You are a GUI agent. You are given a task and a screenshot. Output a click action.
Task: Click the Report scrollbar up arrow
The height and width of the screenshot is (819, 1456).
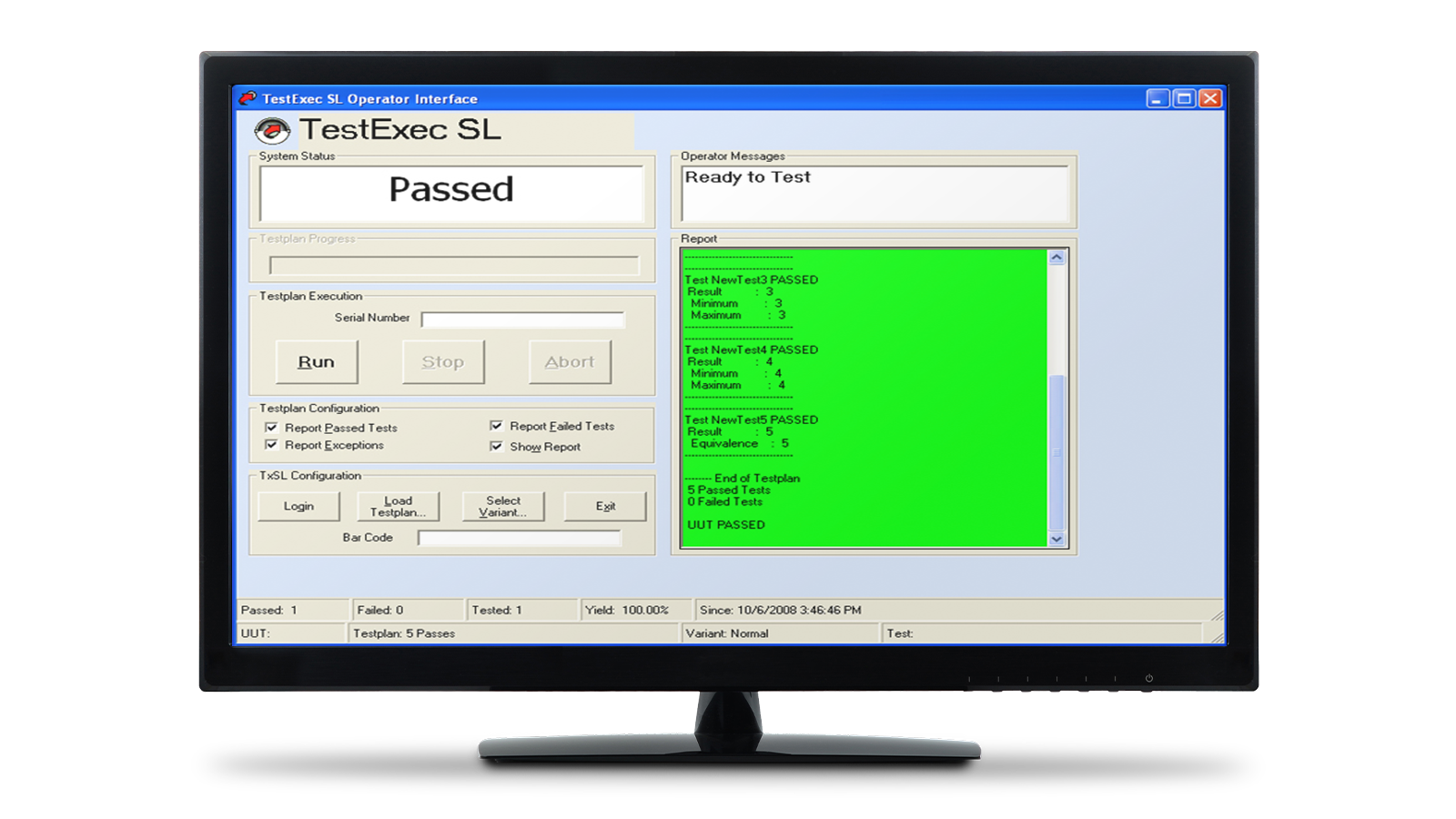click(x=1056, y=256)
